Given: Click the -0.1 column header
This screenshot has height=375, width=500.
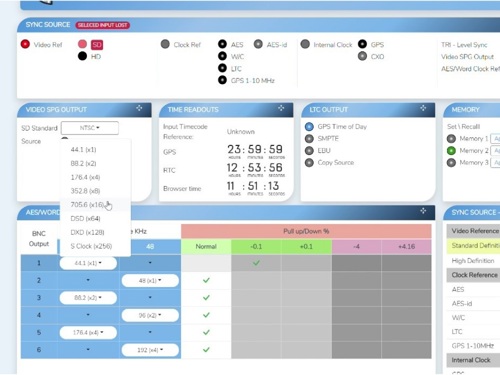Looking at the screenshot, I should click(x=256, y=246).
